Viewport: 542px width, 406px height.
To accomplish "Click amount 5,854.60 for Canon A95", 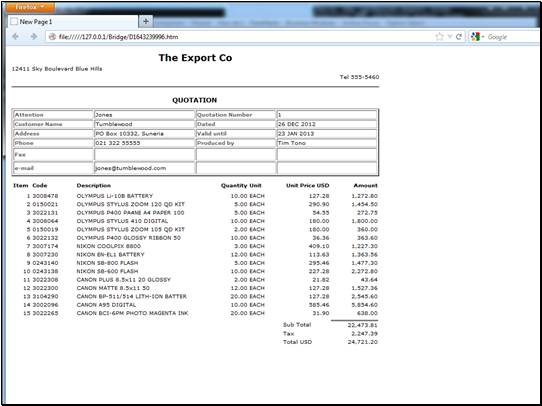I will pos(365,305).
